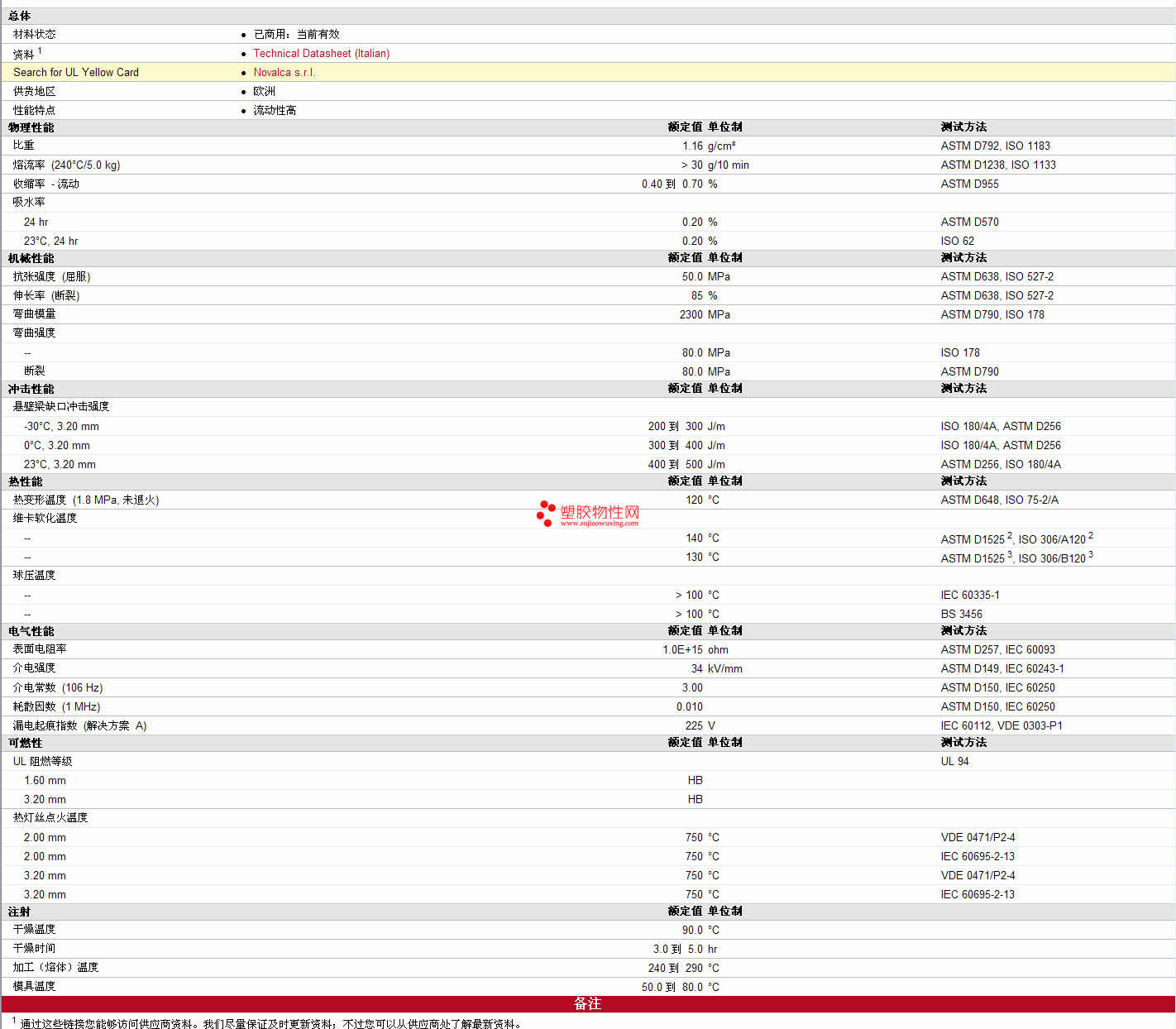Click the UL 94 test method
1176x1029 pixels.
pyautogui.click(x=954, y=762)
